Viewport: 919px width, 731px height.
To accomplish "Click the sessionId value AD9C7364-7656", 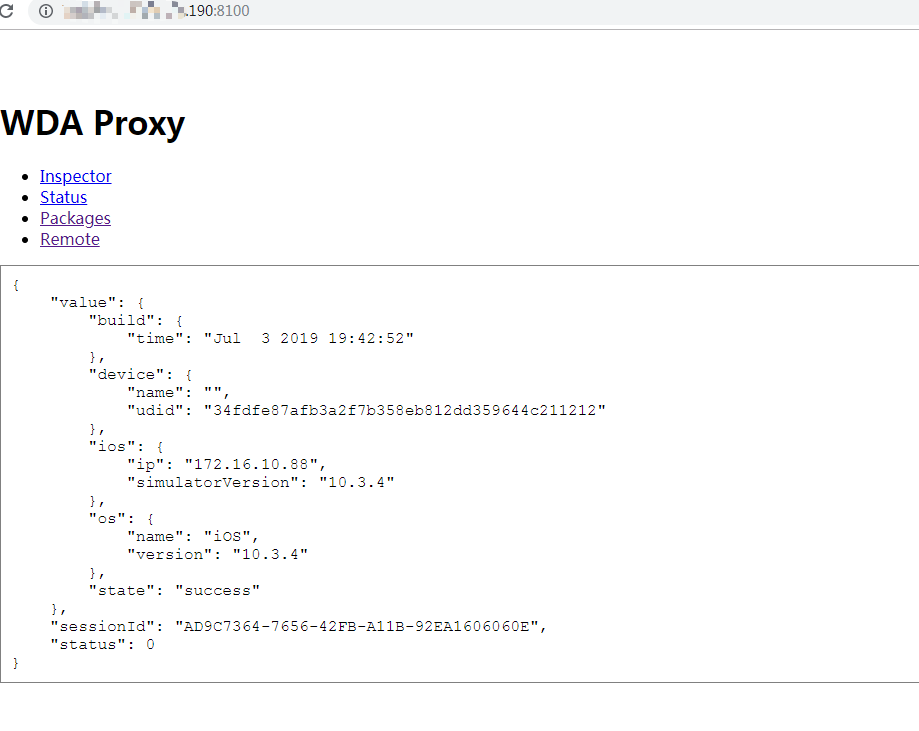I will click(357, 627).
